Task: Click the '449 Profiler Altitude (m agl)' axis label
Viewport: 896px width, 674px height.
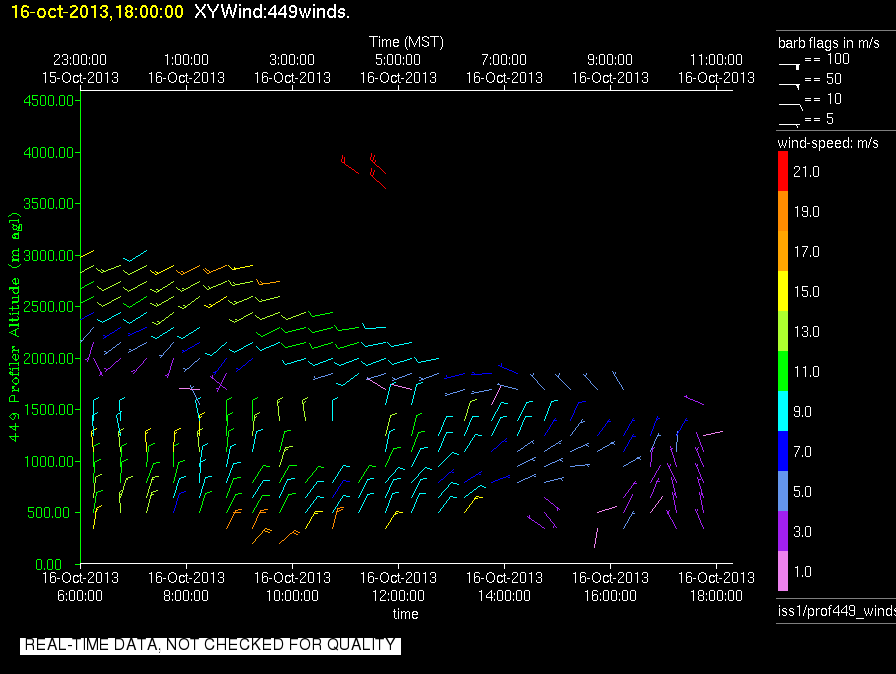Action: pyautogui.click(x=14, y=327)
